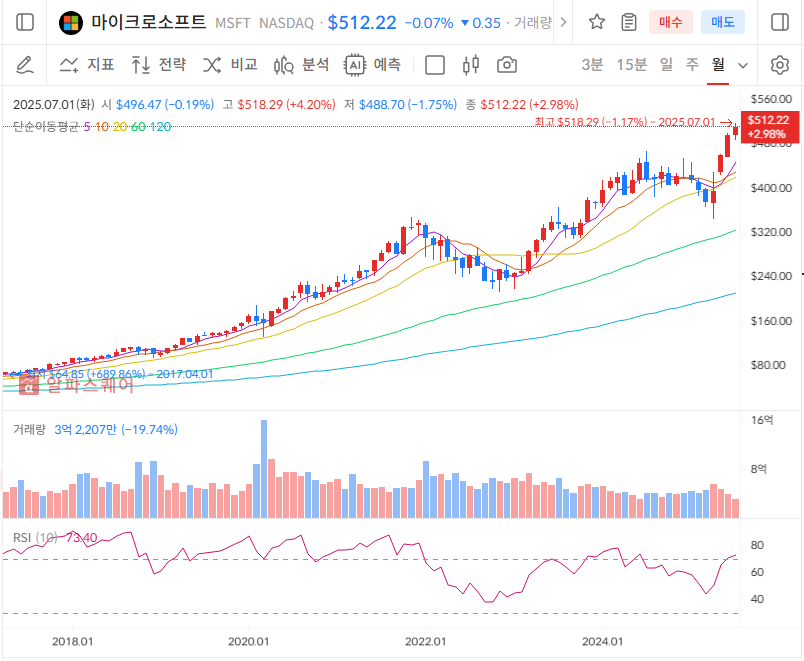Open chart settings gear icon

(x=779, y=65)
